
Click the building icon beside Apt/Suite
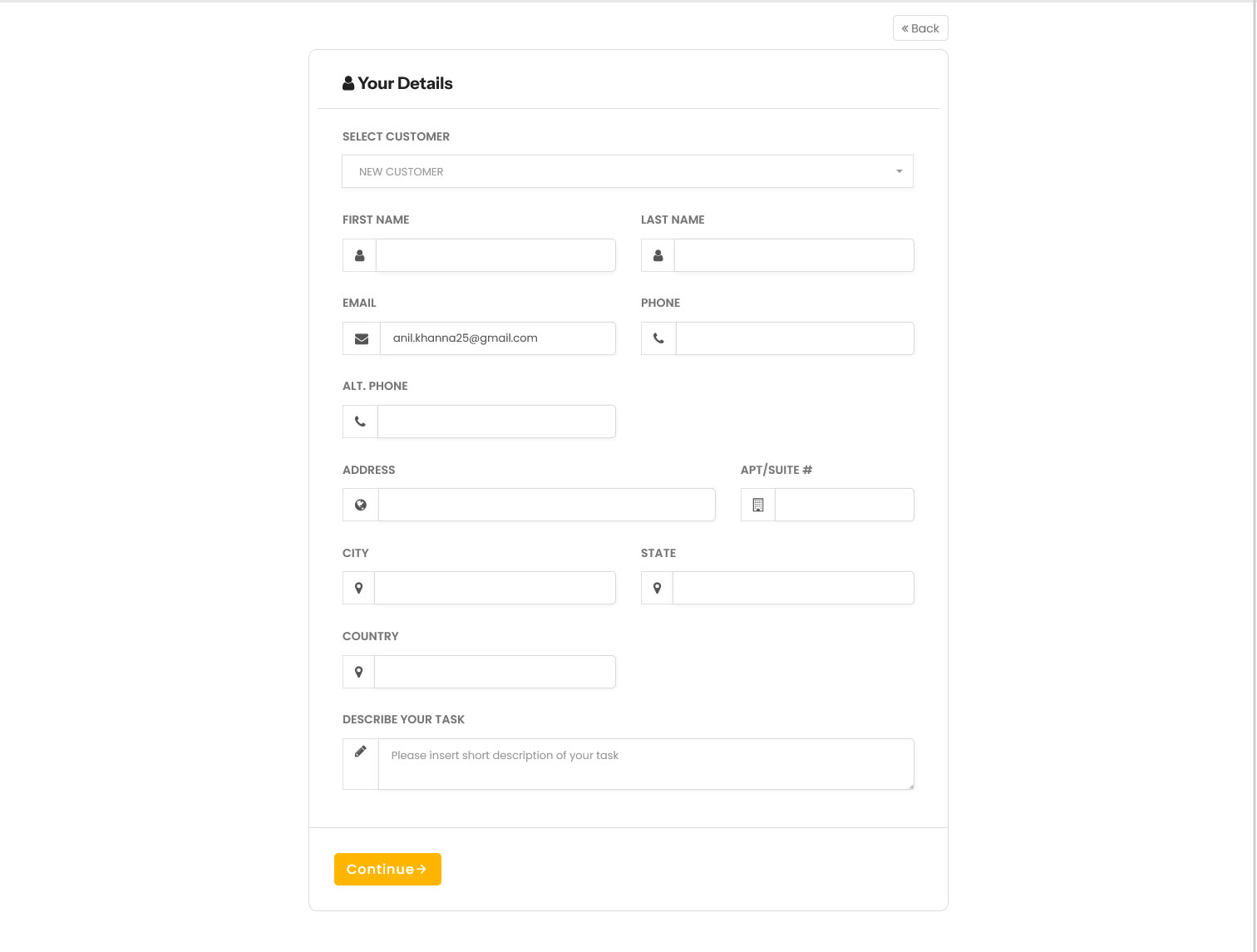(x=758, y=505)
